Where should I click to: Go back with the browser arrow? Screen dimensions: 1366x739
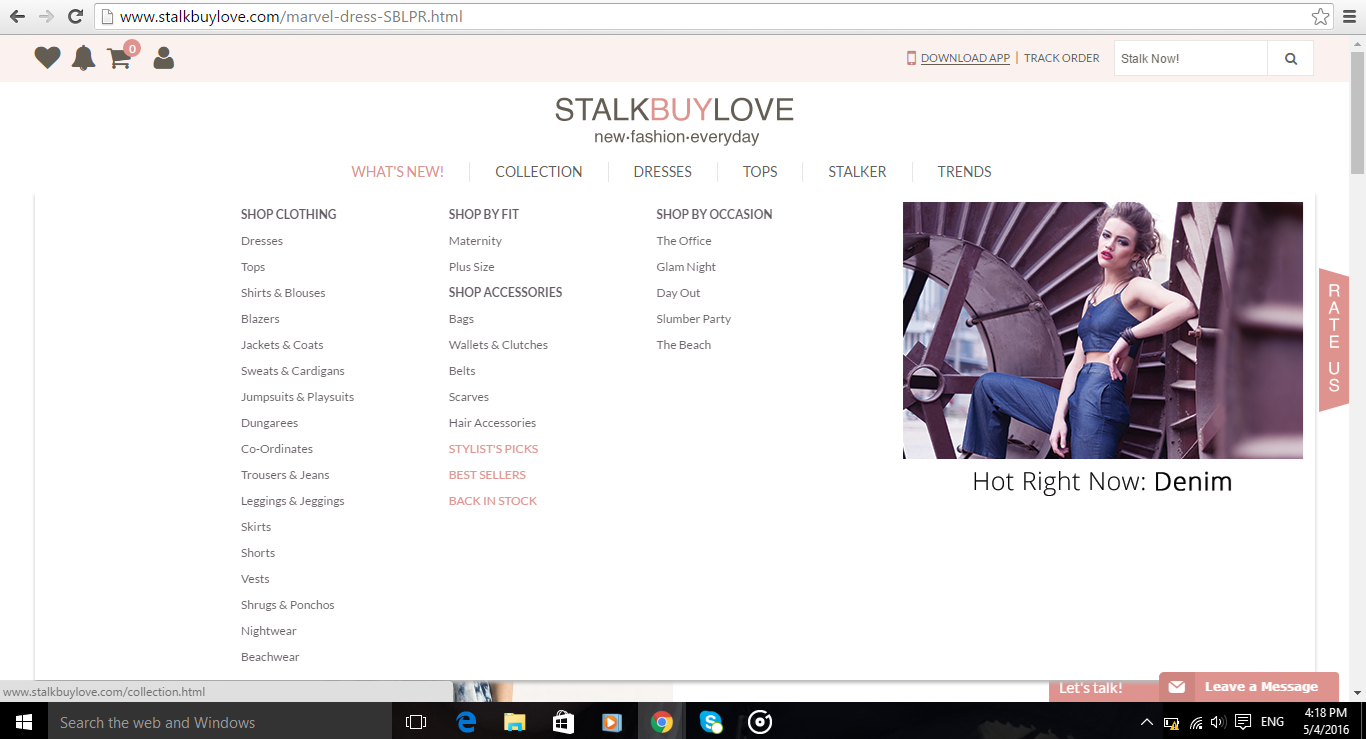(17, 16)
